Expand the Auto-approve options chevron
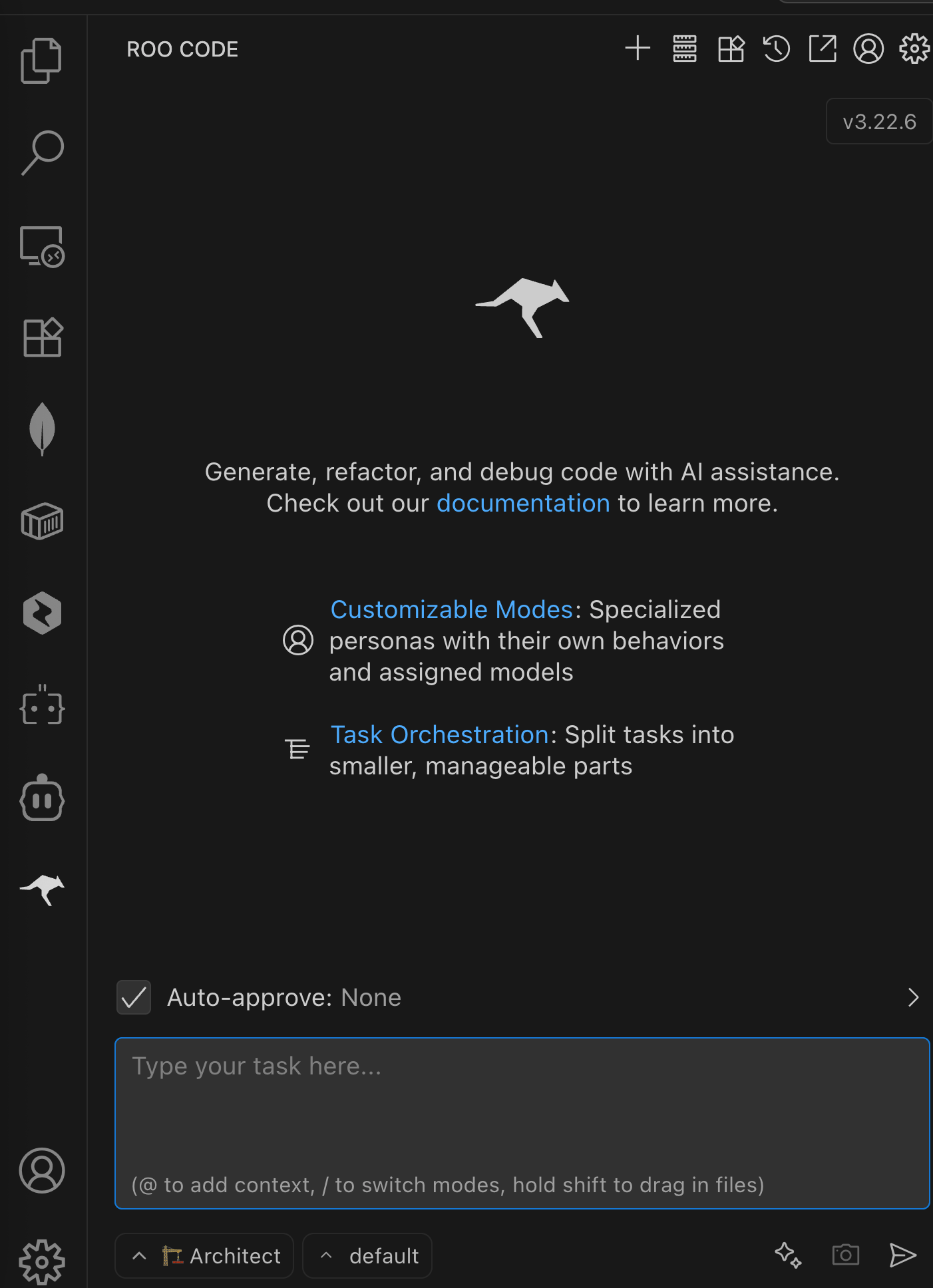 (913, 997)
